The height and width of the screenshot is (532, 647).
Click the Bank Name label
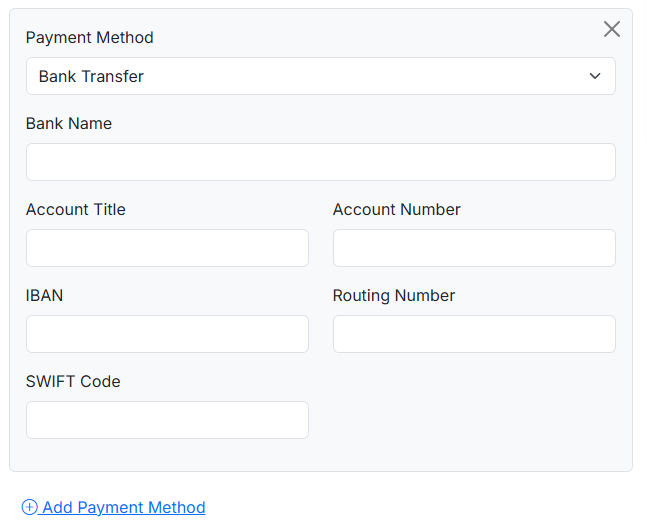(x=69, y=123)
